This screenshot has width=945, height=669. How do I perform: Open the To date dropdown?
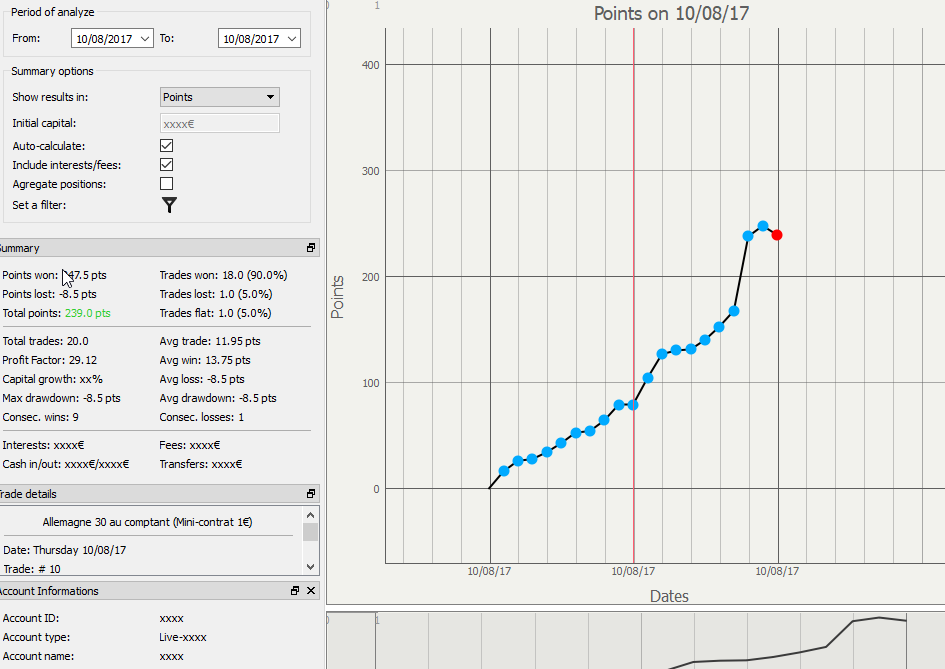pyautogui.click(x=292, y=39)
